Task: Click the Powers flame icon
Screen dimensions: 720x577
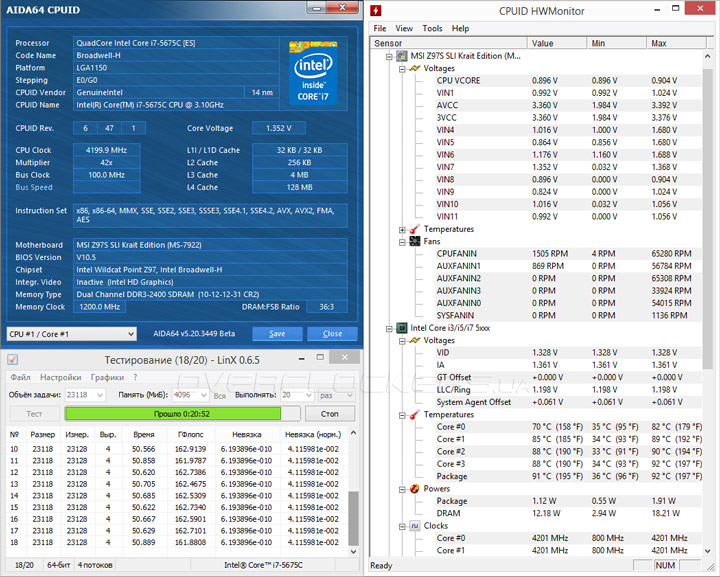Action: coord(414,489)
